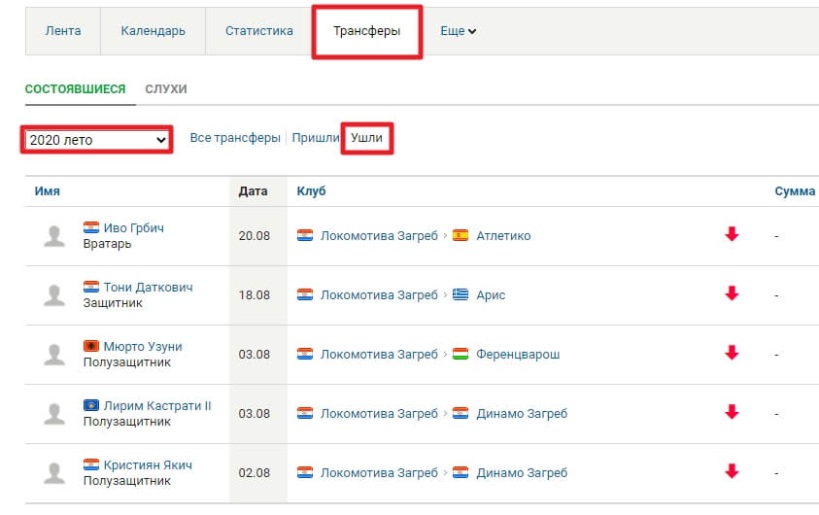Viewport: 819px width, 515px height.
Task: Click the Albania flag beside Мюрто Узуни
Action: point(91,346)
